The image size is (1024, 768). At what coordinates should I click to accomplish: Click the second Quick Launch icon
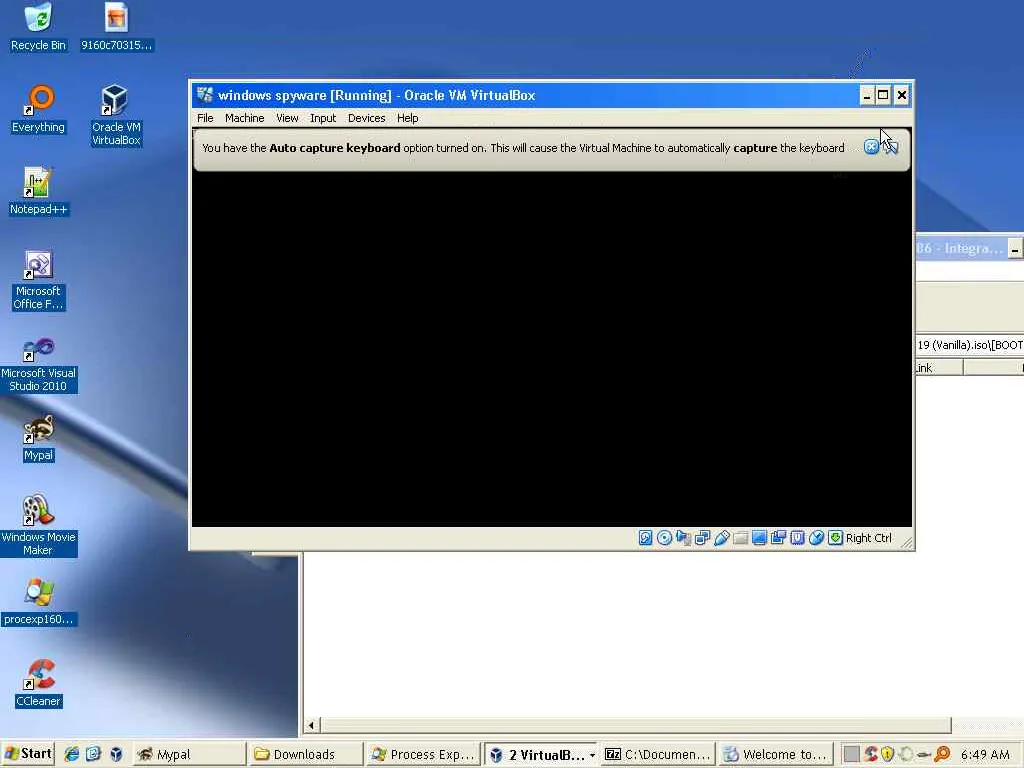tap(93, 754)
